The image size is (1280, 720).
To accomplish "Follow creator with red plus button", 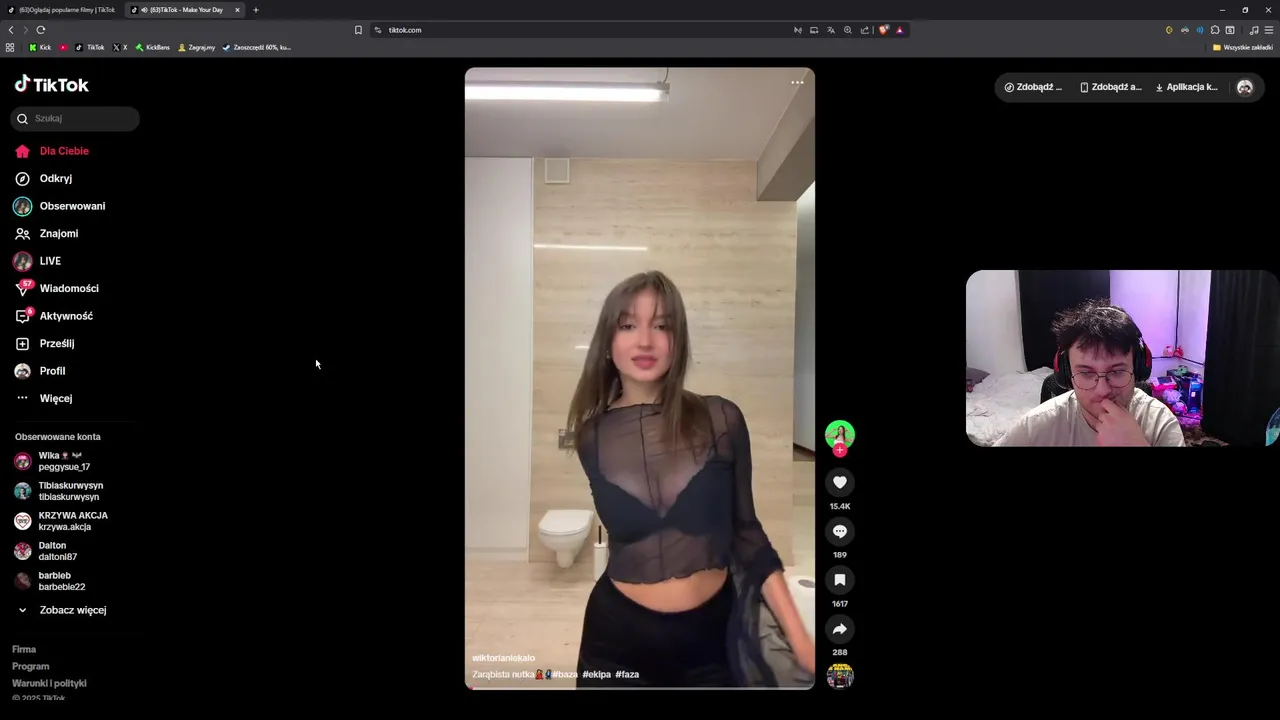I will (x=840, y=451).
